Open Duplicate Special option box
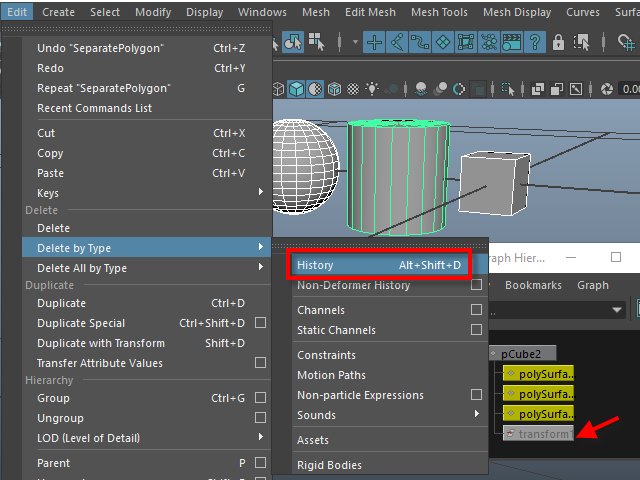 (260, 323)
